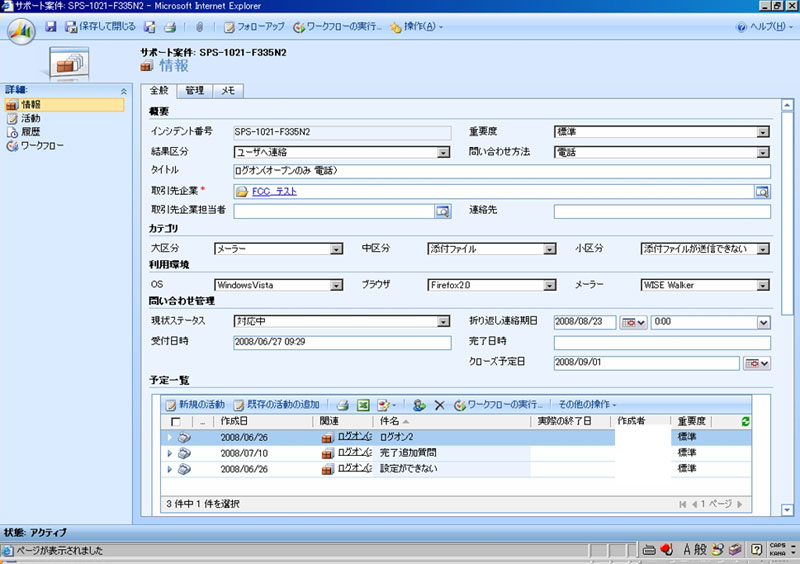Screen dimensions: 800x564
Task: Click the 受付日時 date field
Action: coord(342,342)
